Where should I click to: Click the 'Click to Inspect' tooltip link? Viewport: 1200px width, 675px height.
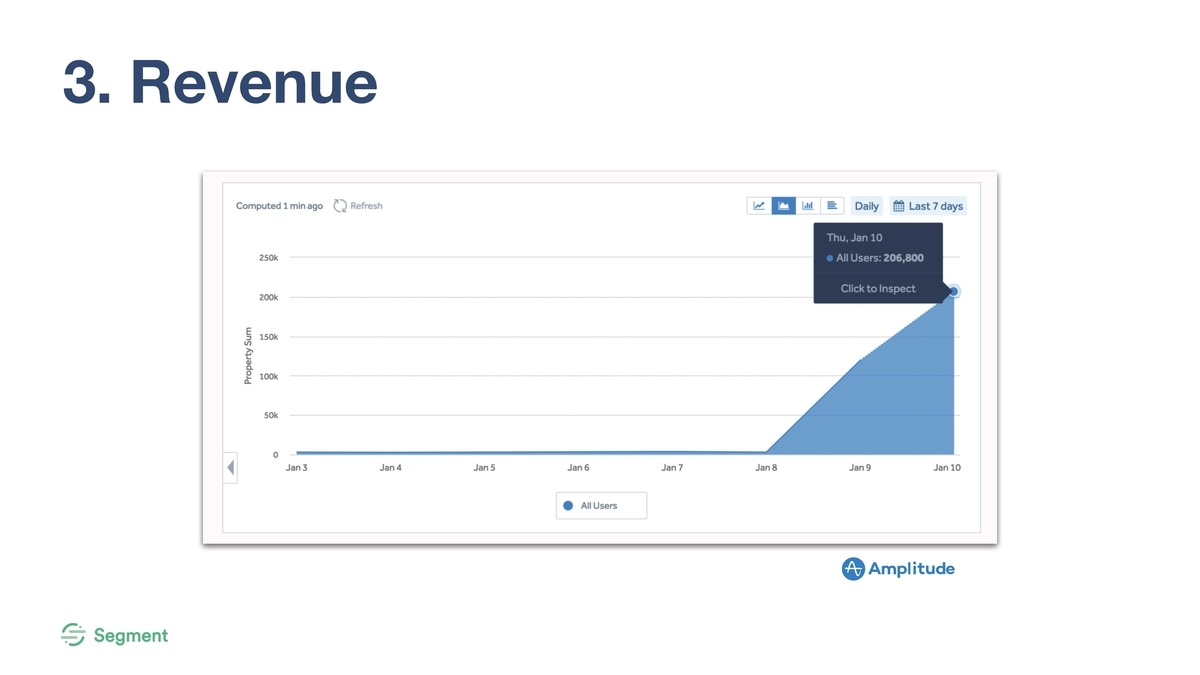tap(878, 289)
